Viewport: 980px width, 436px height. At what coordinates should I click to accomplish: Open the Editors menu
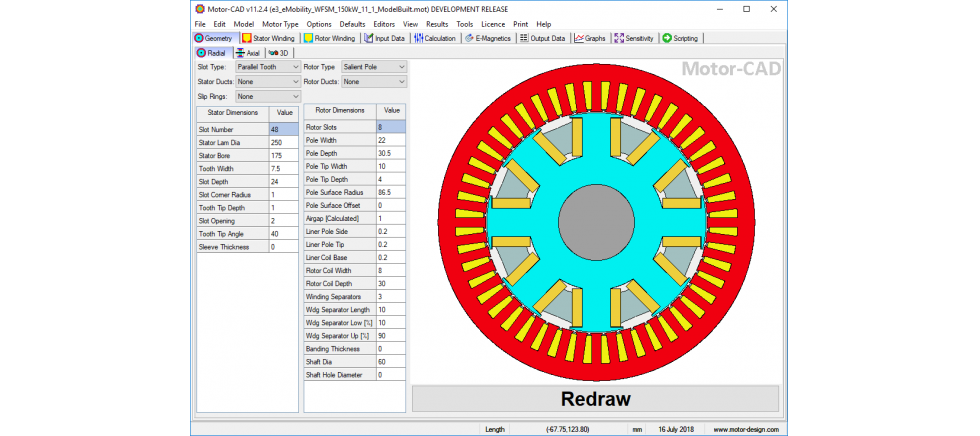tap(384, 24)
